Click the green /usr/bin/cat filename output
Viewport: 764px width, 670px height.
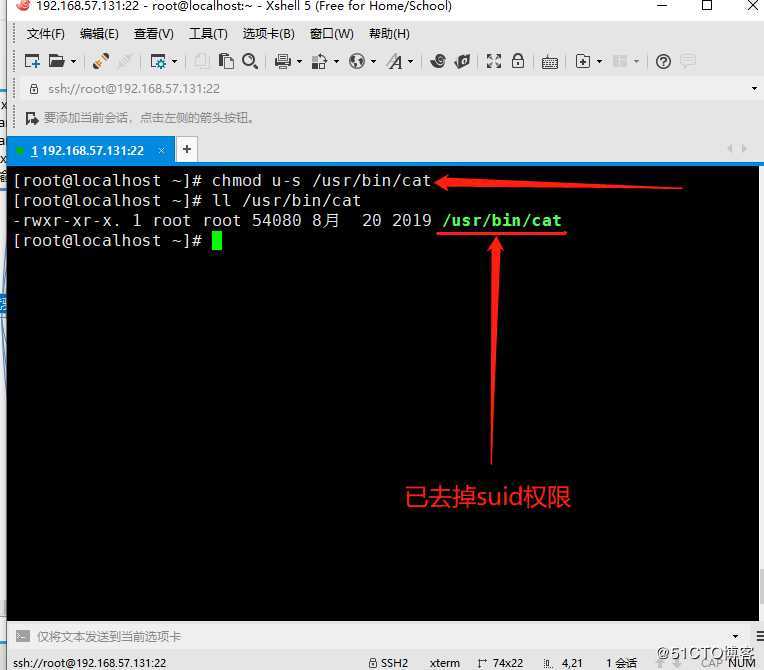tap(502, 220)
